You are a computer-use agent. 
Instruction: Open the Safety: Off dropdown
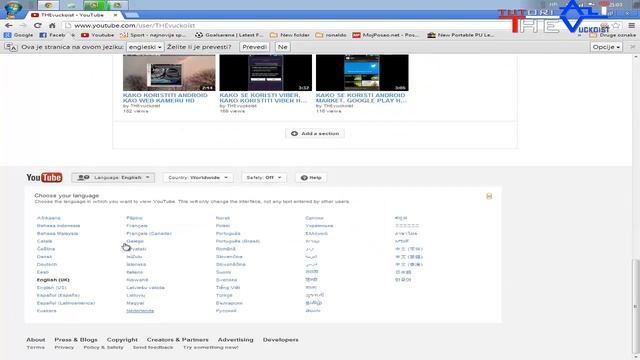(264, 178)
